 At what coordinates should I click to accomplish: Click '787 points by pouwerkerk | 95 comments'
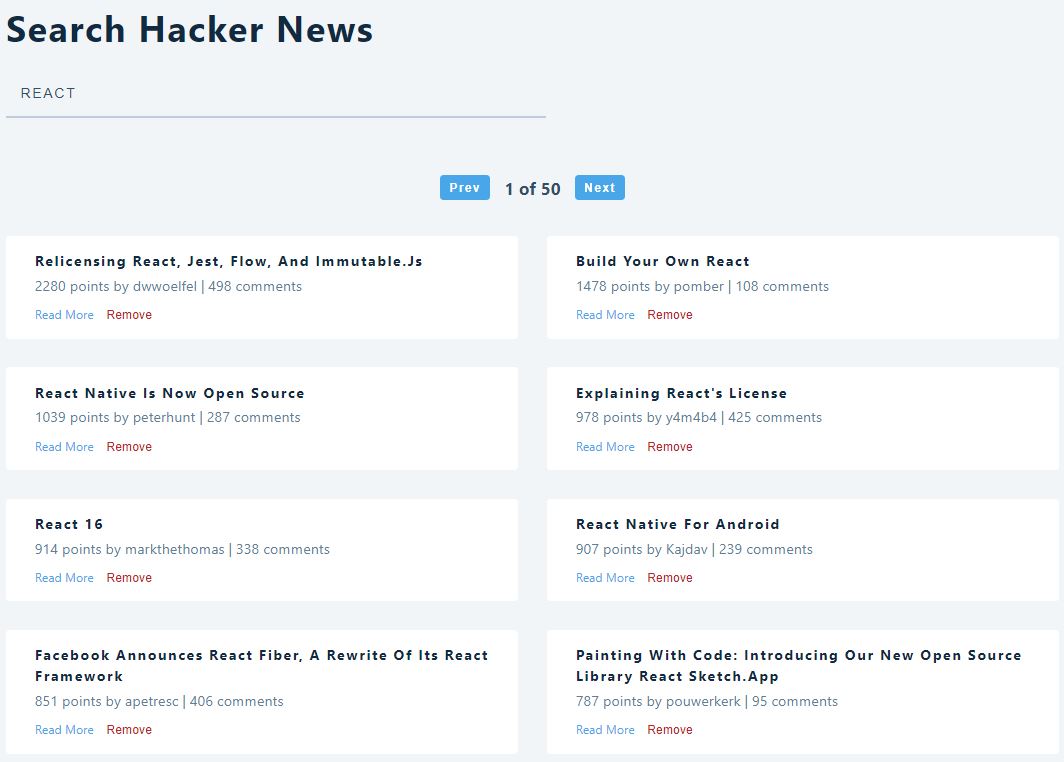(707, 701)
